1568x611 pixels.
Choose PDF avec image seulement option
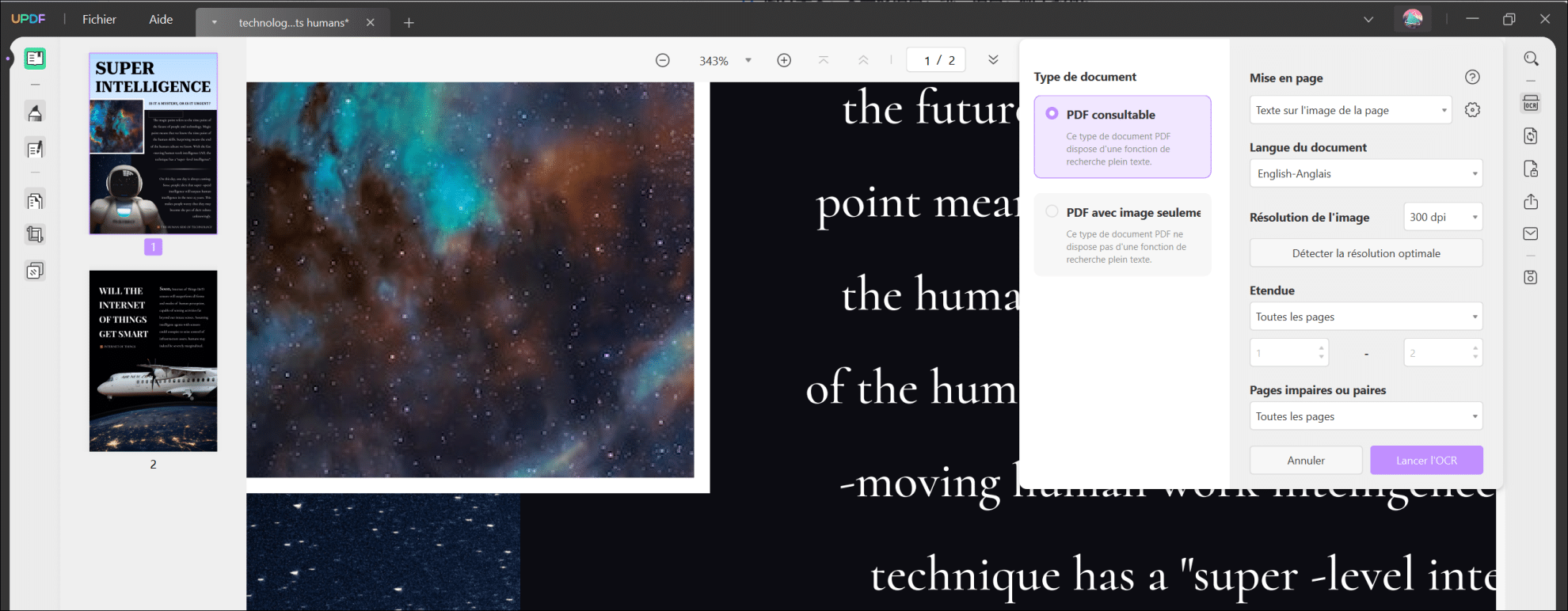point(1052,212)
